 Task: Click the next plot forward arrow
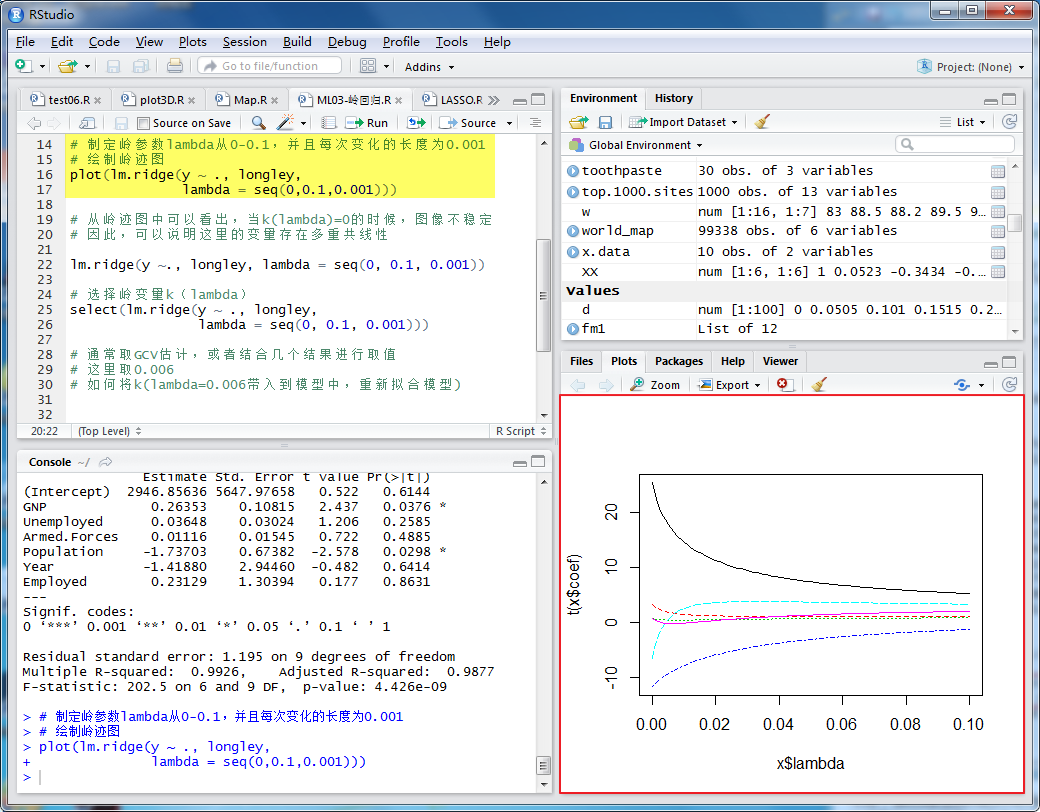click(606, 385)
